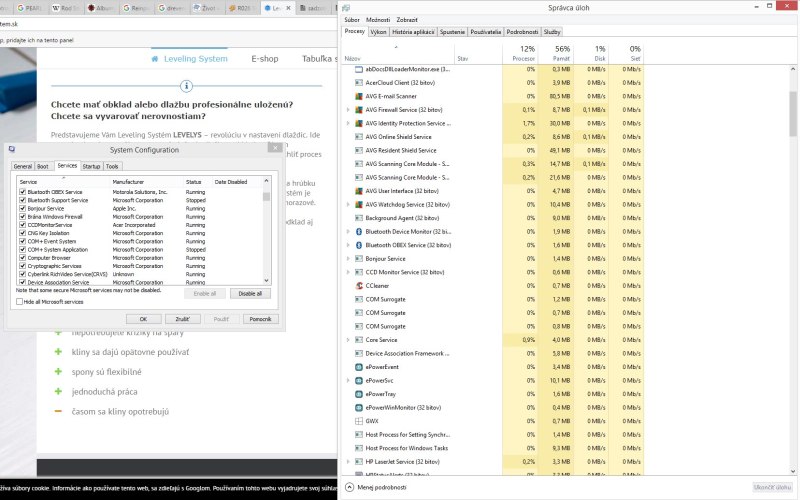This screenshot has width=800, height=500.
Task: Uncheck the Computer Browser checkbox
Action: pos(22,258)
